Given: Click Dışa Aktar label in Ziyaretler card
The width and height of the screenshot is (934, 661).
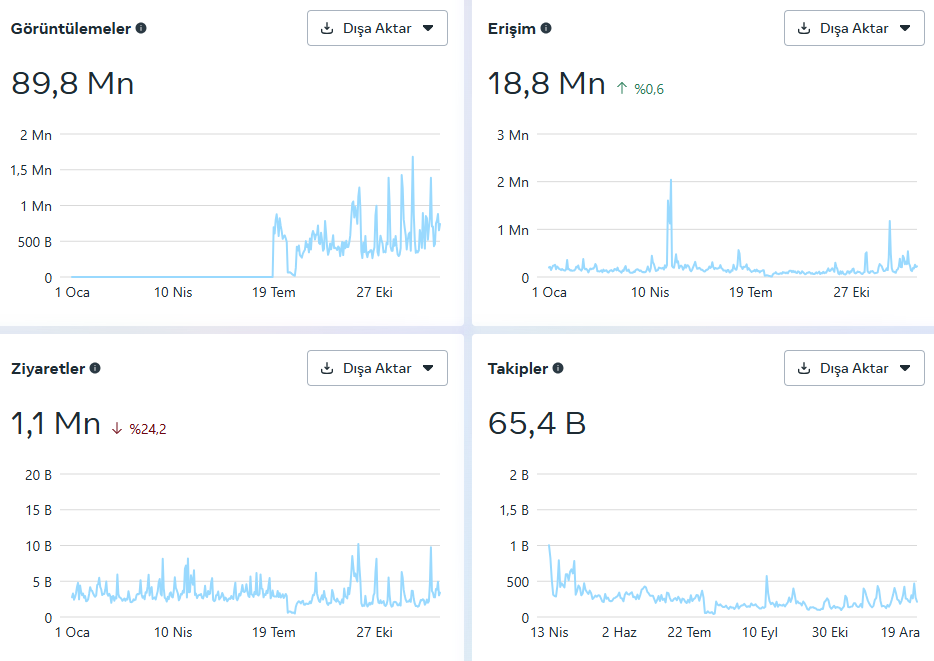Looking at the screenshot, I should (377, 368).
